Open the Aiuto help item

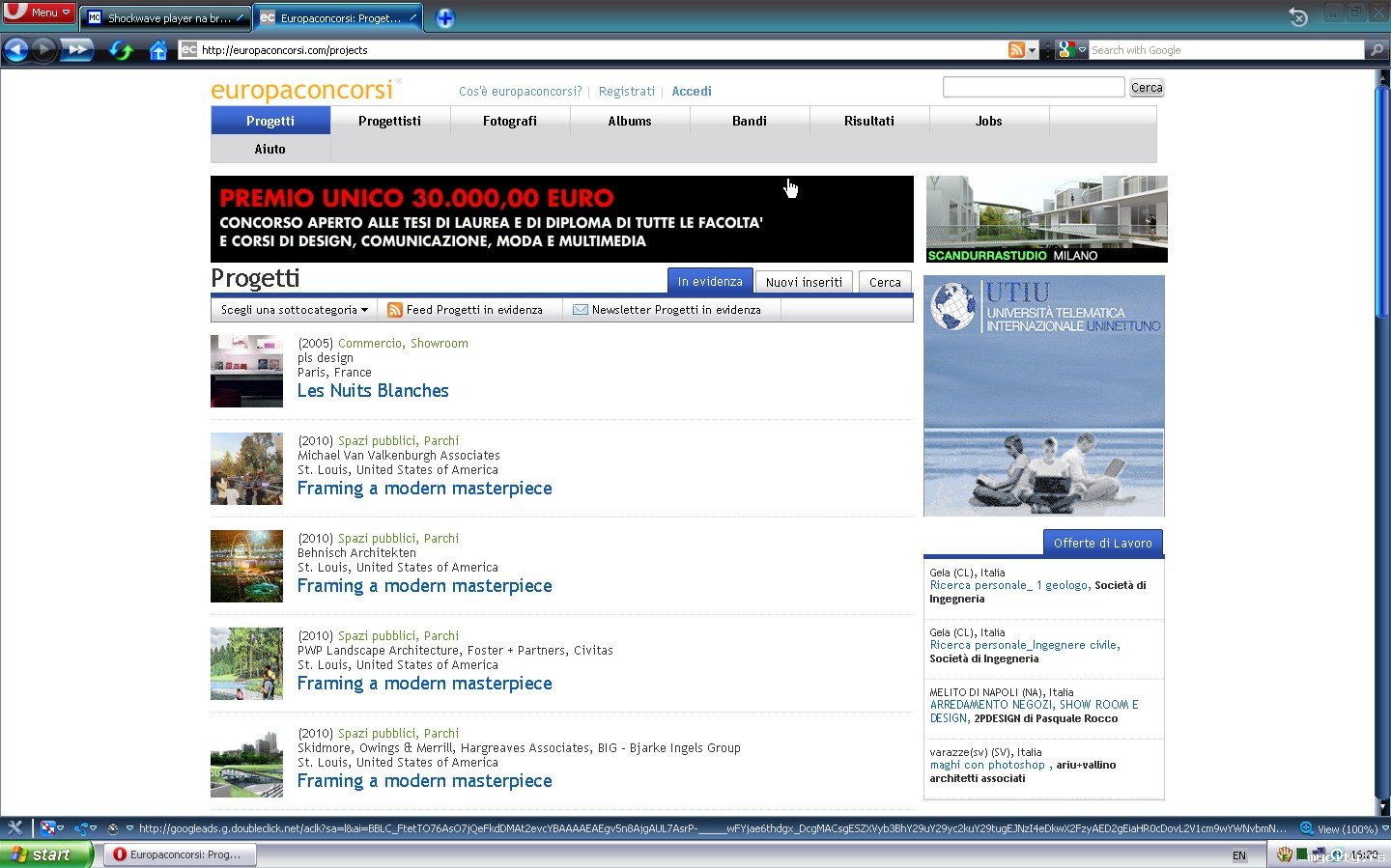(270, 149)
